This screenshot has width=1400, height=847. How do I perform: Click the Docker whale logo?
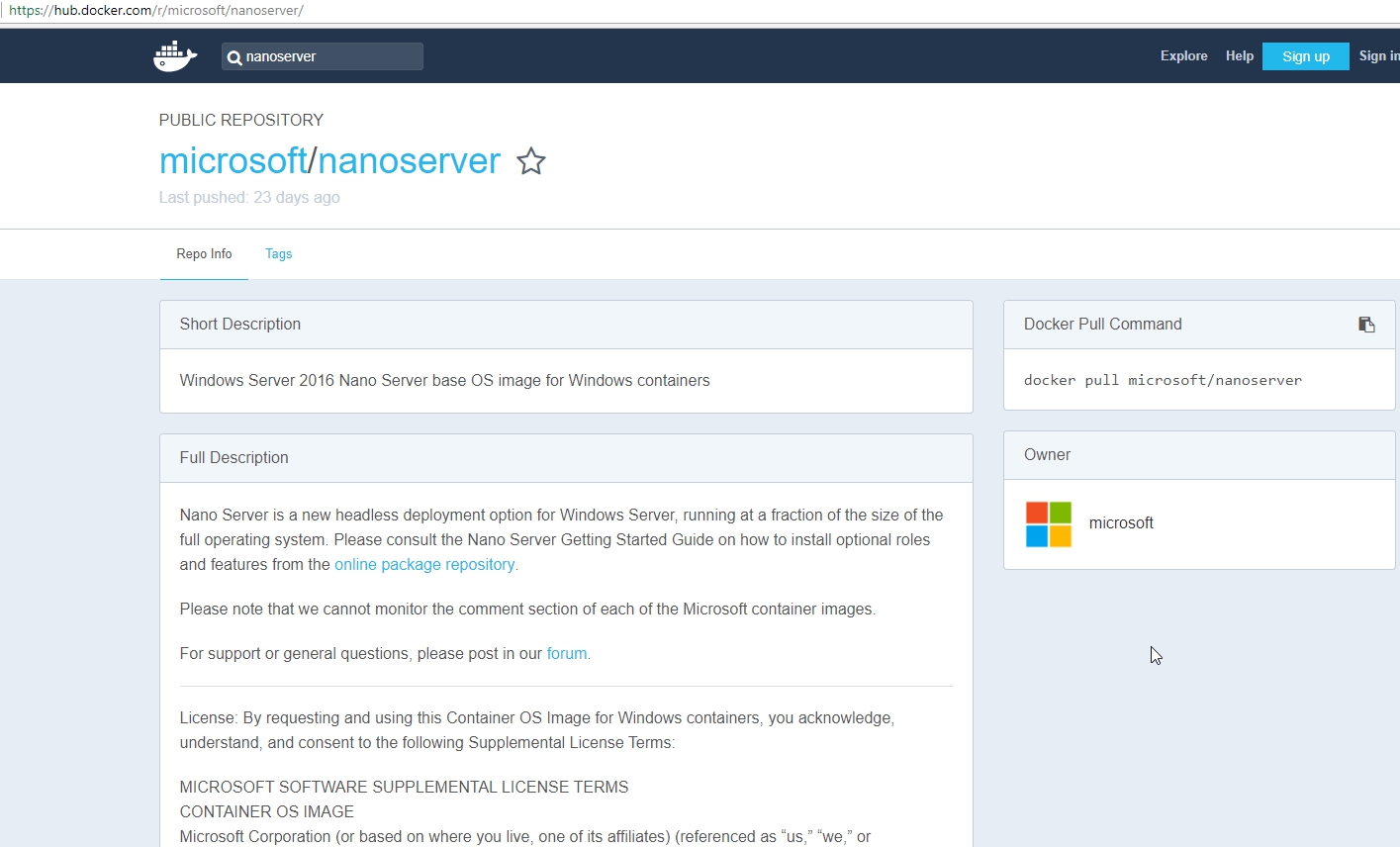click(174, 55)
